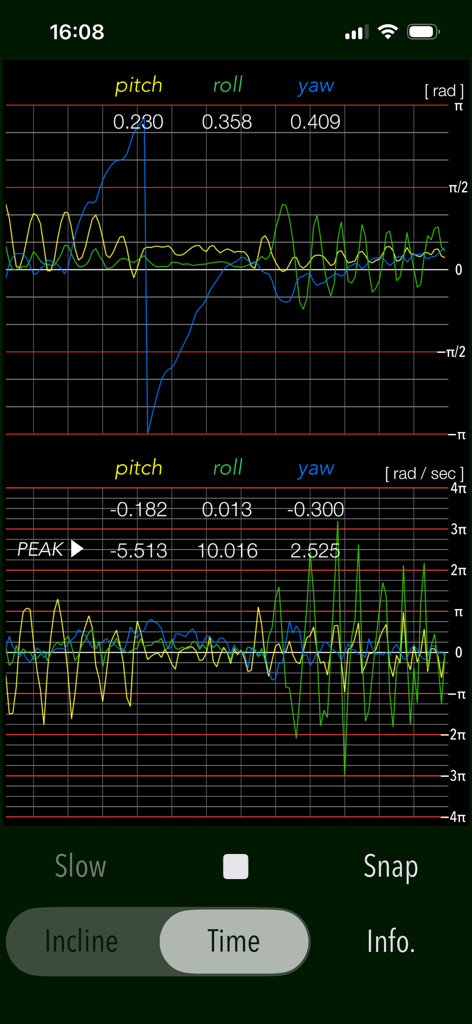Tap the battery status icon
Viewport: 472px width, 1024px height.
pyautogui.click(x=422, y=32)
